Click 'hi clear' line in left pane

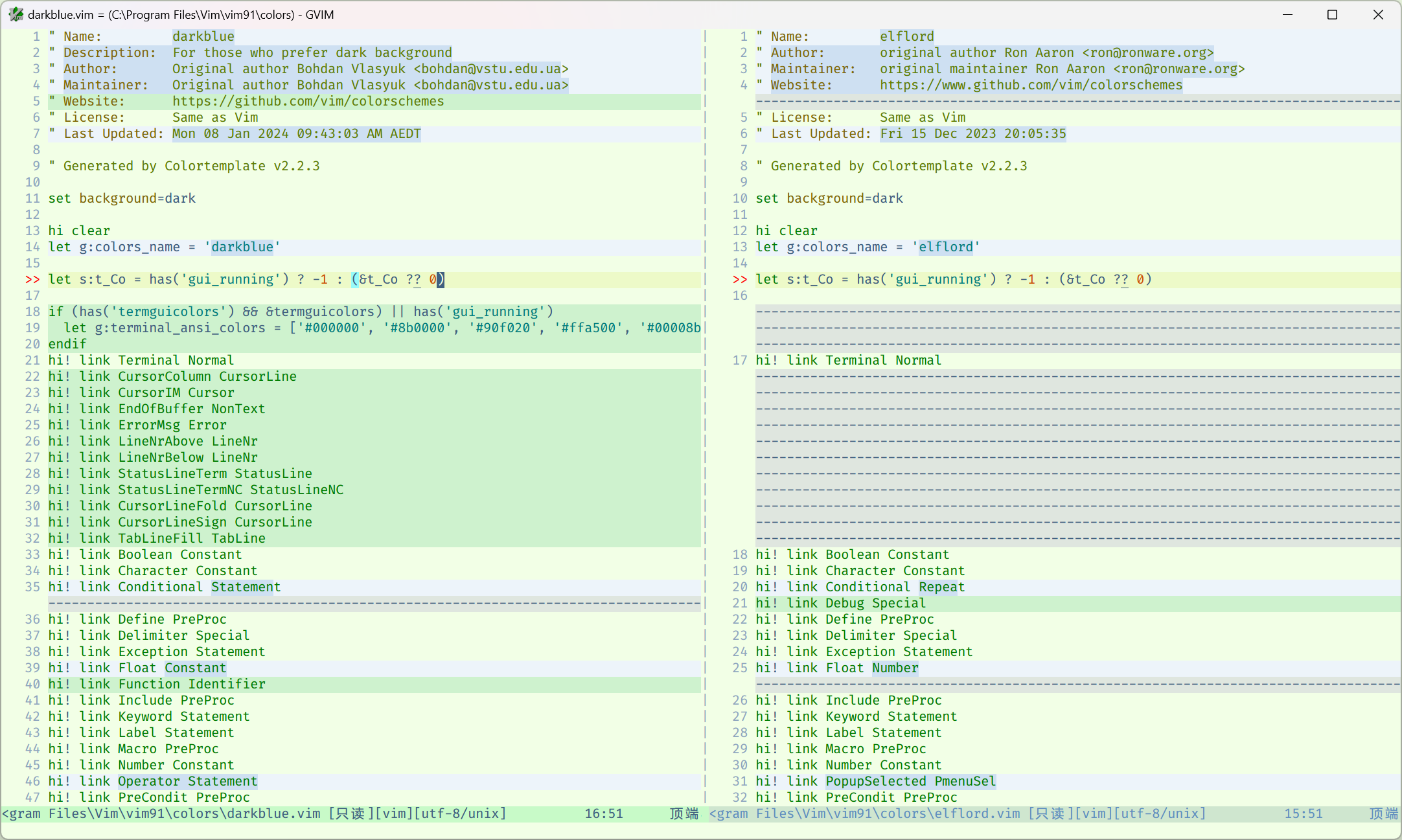79,231
